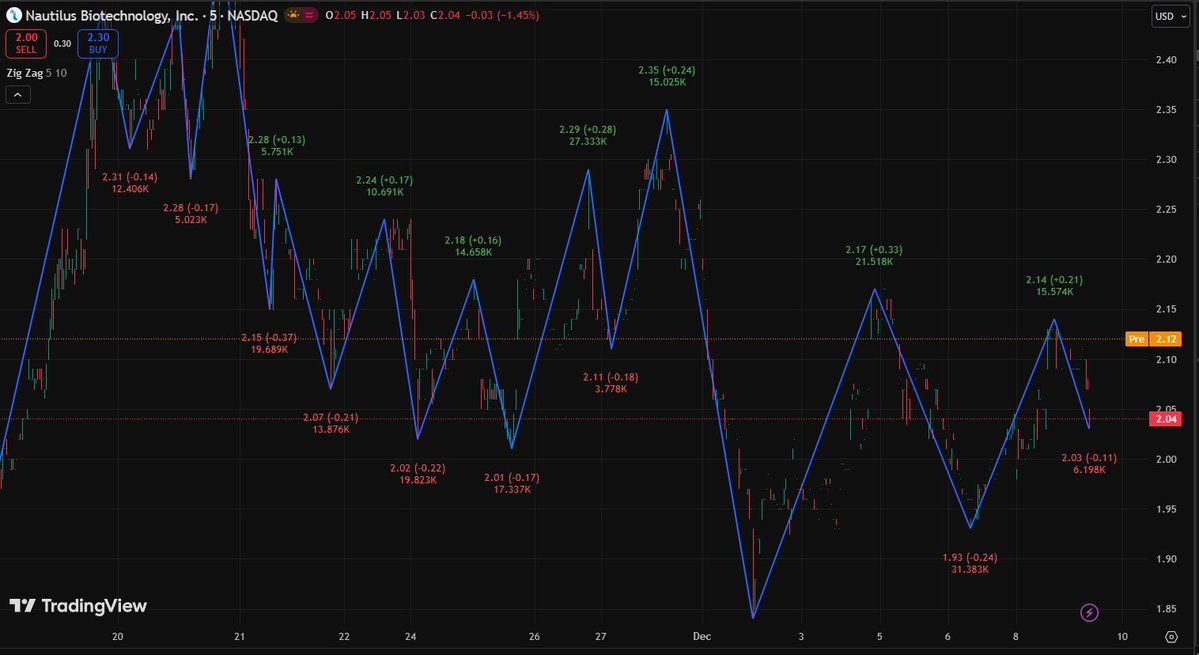Click the 1.95 price scale label
The image size is (1199, 655).
(1166, 509)
